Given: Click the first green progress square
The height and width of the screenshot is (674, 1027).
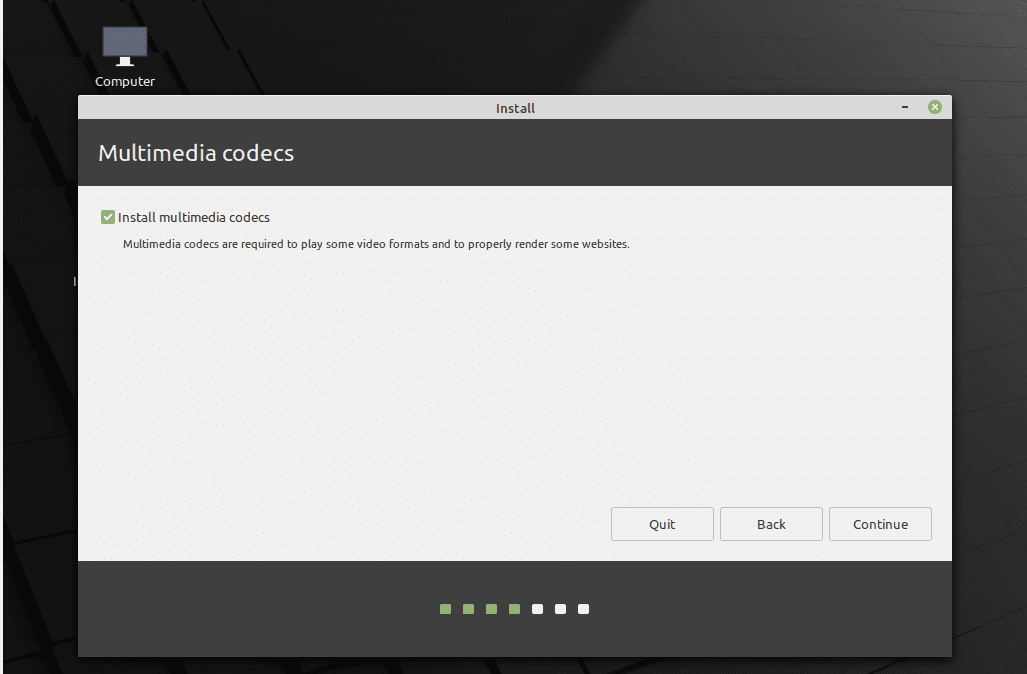Looking at the screenshot, I should (444, 608).
